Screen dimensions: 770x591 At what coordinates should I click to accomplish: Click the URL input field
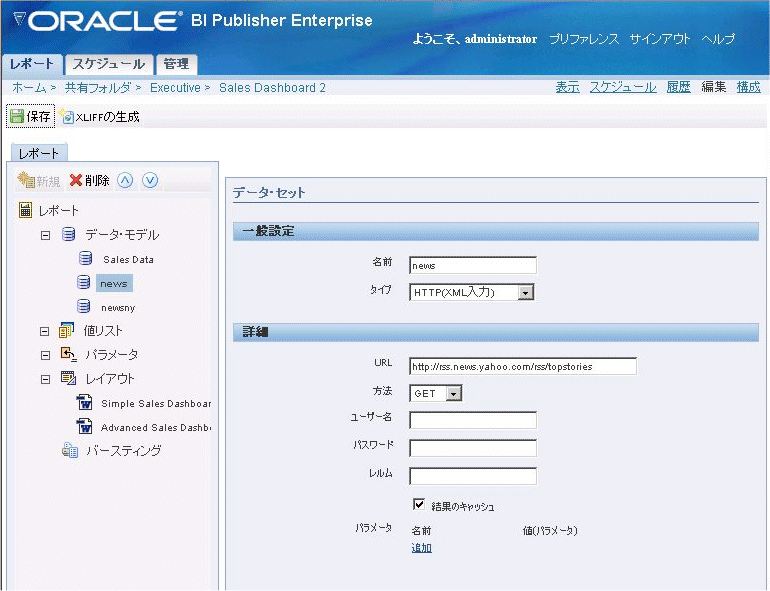[x=523, y=366]
